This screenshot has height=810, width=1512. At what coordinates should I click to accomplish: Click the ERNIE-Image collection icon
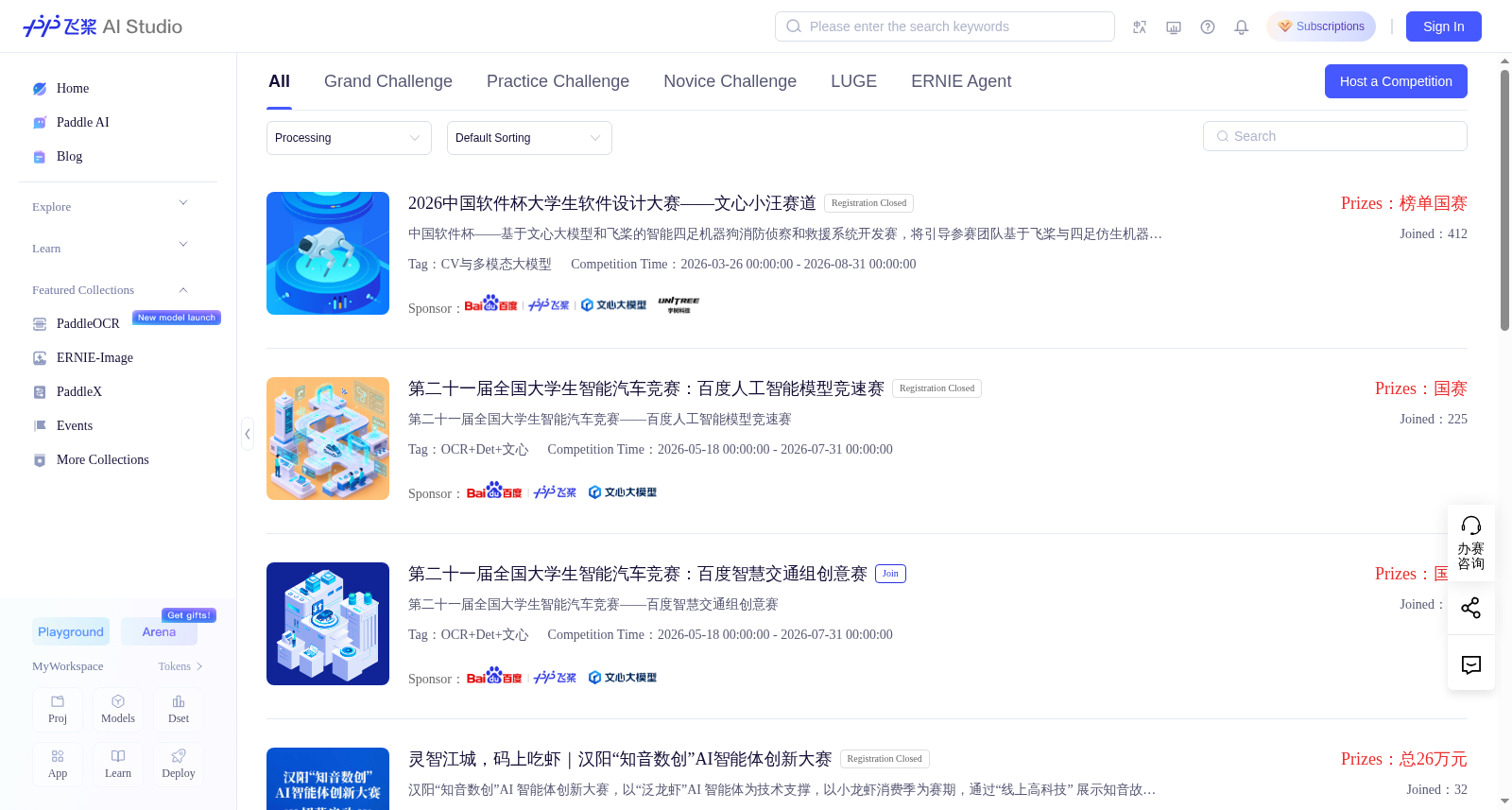click(x=40, y=358)
